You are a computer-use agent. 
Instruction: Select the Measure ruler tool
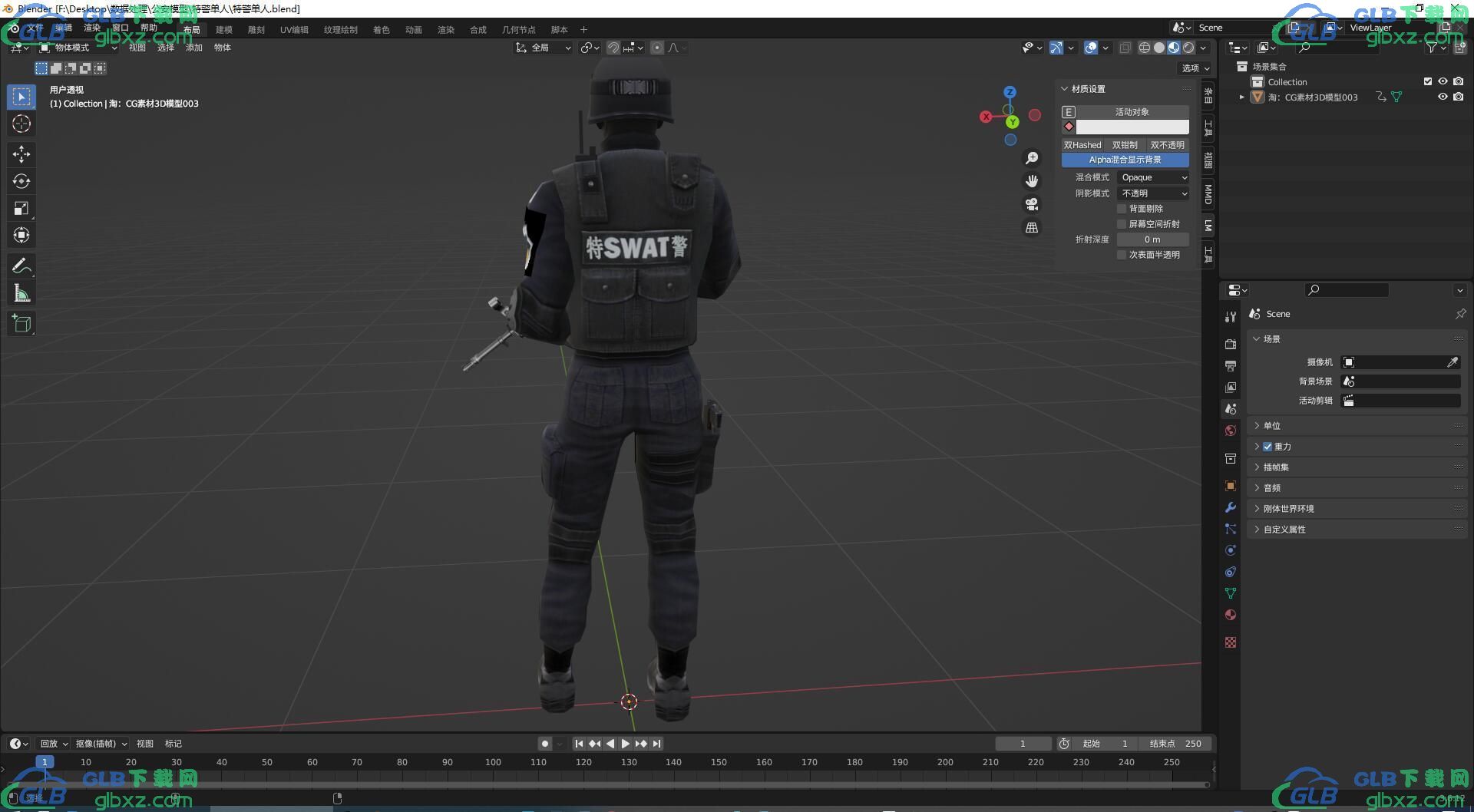pyautogui.click(x=21, y=292)
